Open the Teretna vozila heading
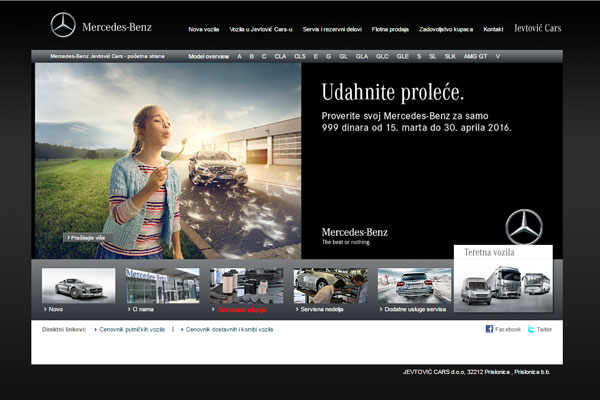 489,252
